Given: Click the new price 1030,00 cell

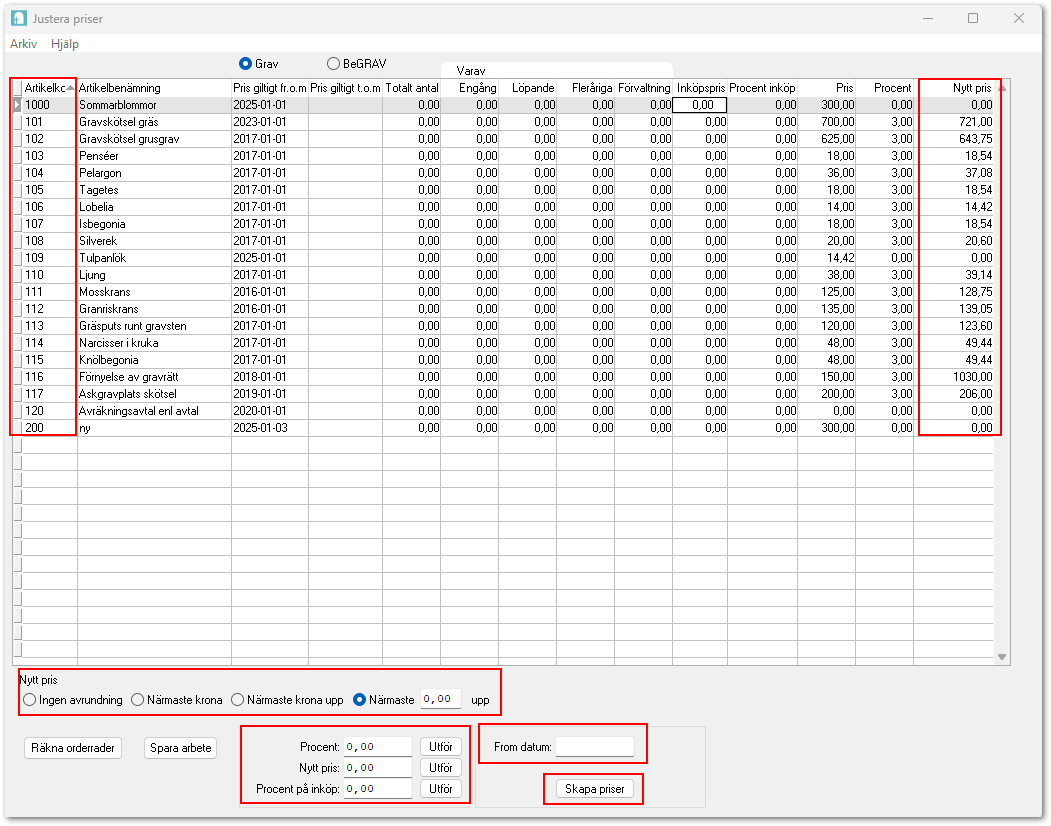Looking at the screenshot, I should pyautogui.click(x=953, y=377).
